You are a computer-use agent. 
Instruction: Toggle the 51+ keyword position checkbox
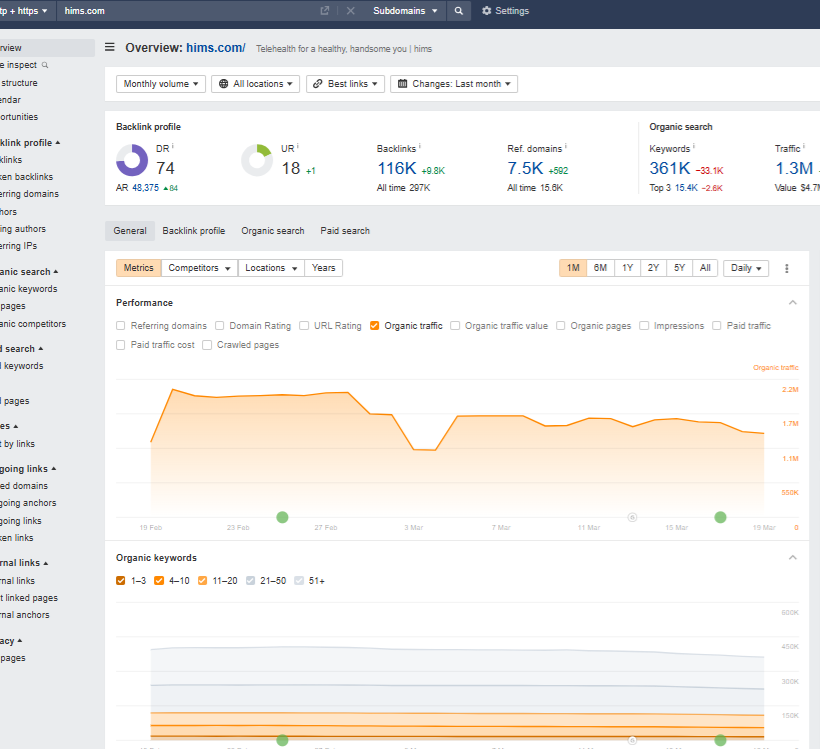click(299, 581)
